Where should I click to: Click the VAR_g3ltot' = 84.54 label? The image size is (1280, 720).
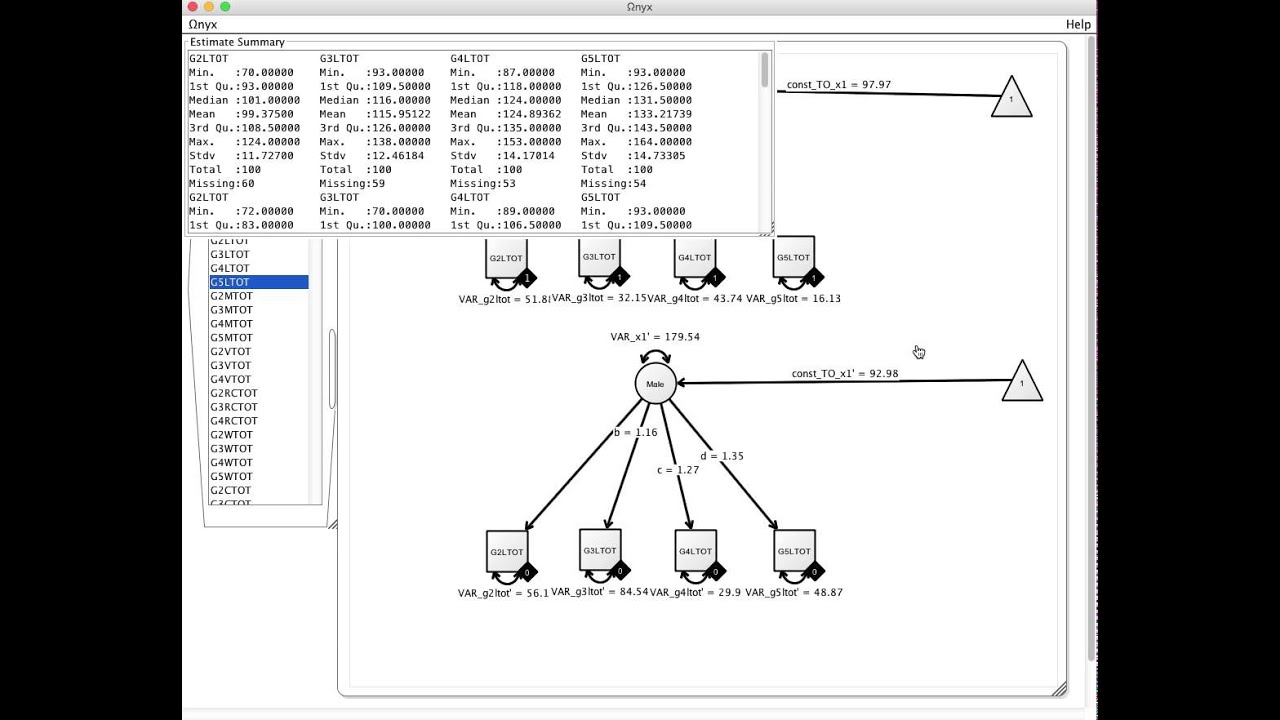click(600, 592)
